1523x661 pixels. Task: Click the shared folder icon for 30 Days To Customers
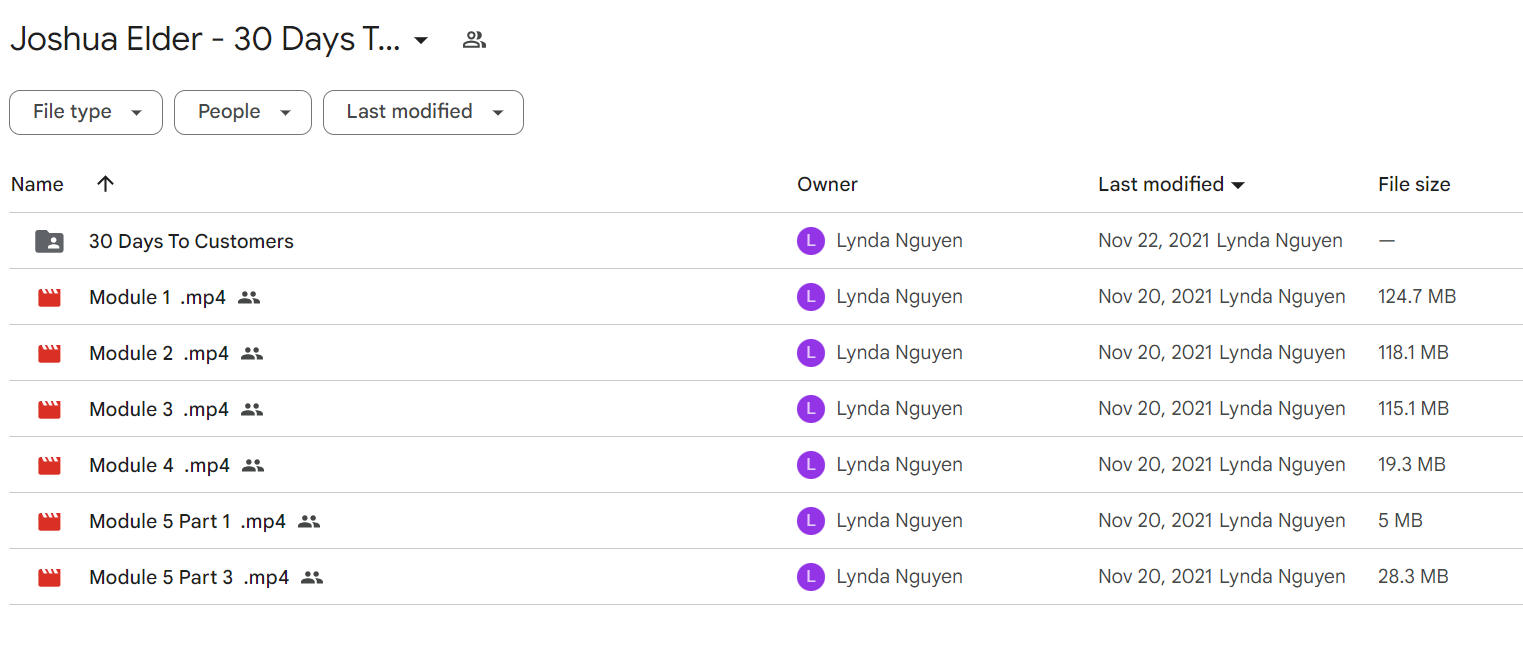[49, 241]
